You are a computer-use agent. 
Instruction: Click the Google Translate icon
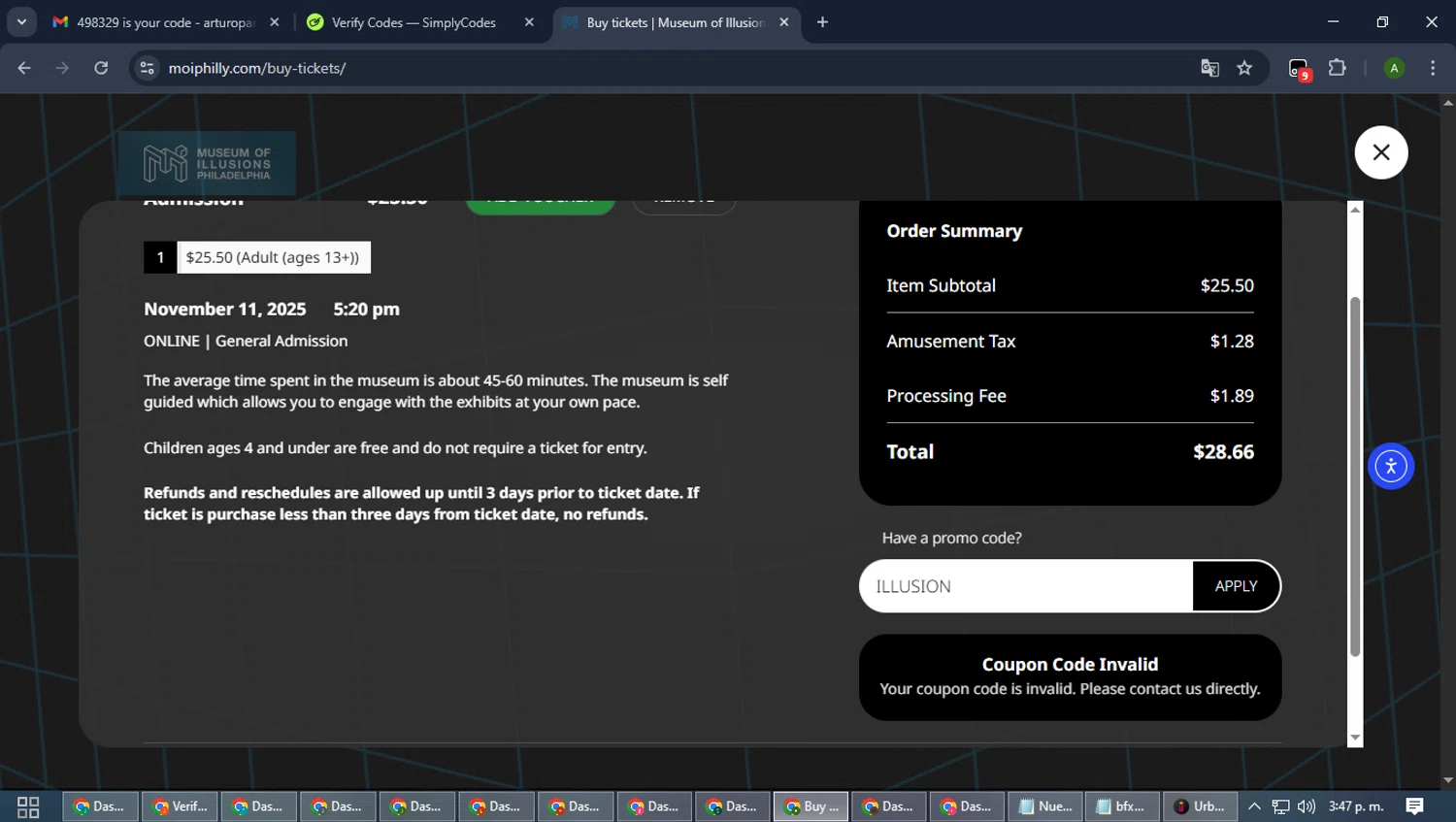point(1209,68)
